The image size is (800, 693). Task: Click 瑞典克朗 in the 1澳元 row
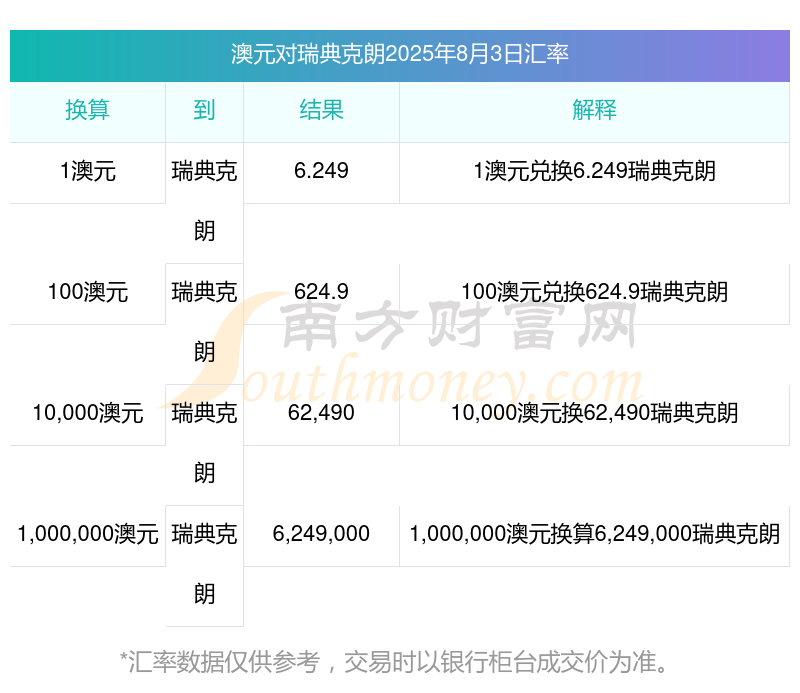point(204,201)
